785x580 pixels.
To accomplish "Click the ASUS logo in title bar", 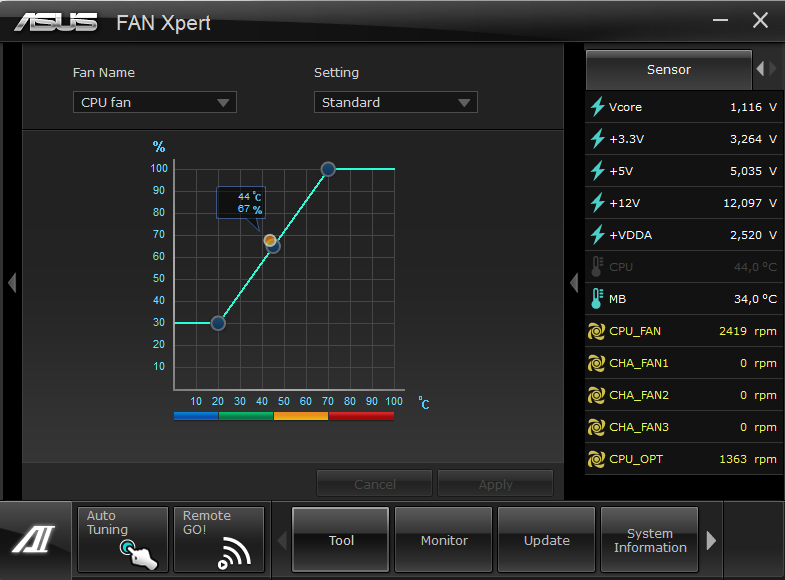I will [x=56, y=23].
